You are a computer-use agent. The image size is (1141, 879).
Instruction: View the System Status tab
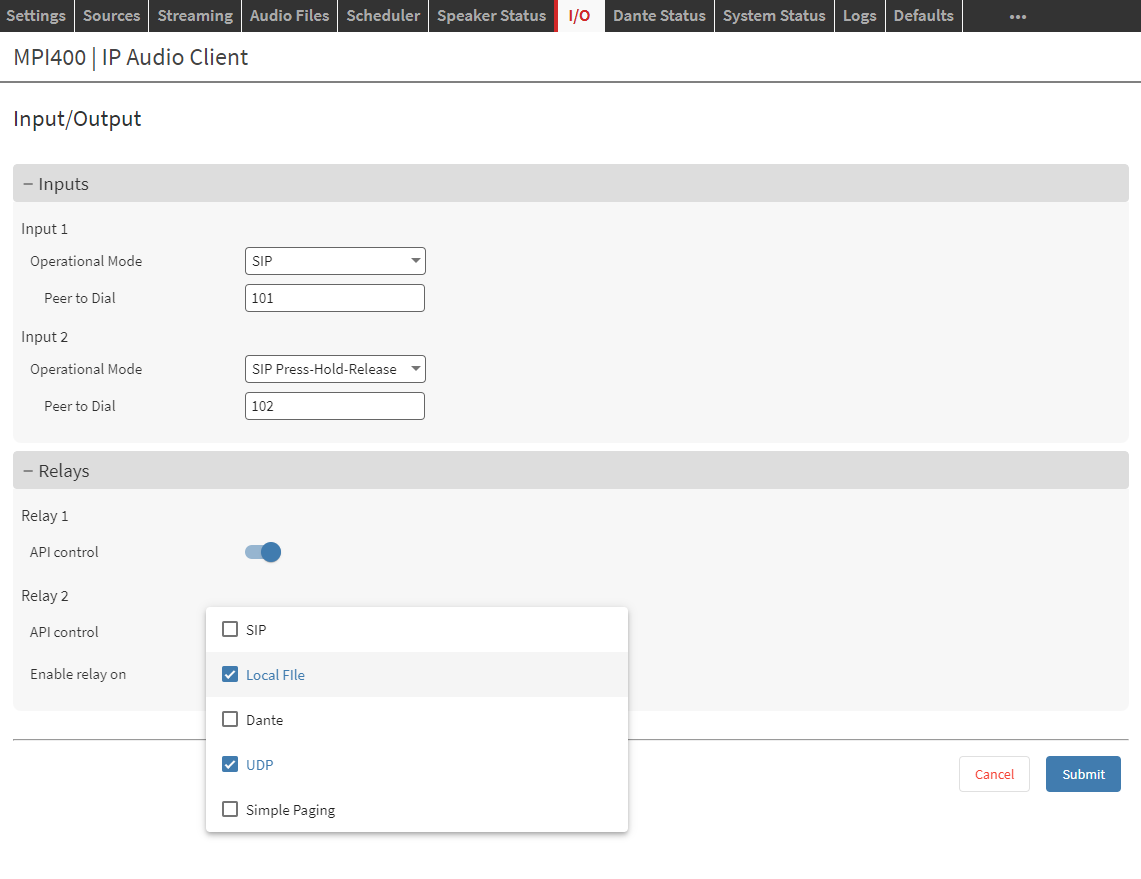click(x=774, y=16)
